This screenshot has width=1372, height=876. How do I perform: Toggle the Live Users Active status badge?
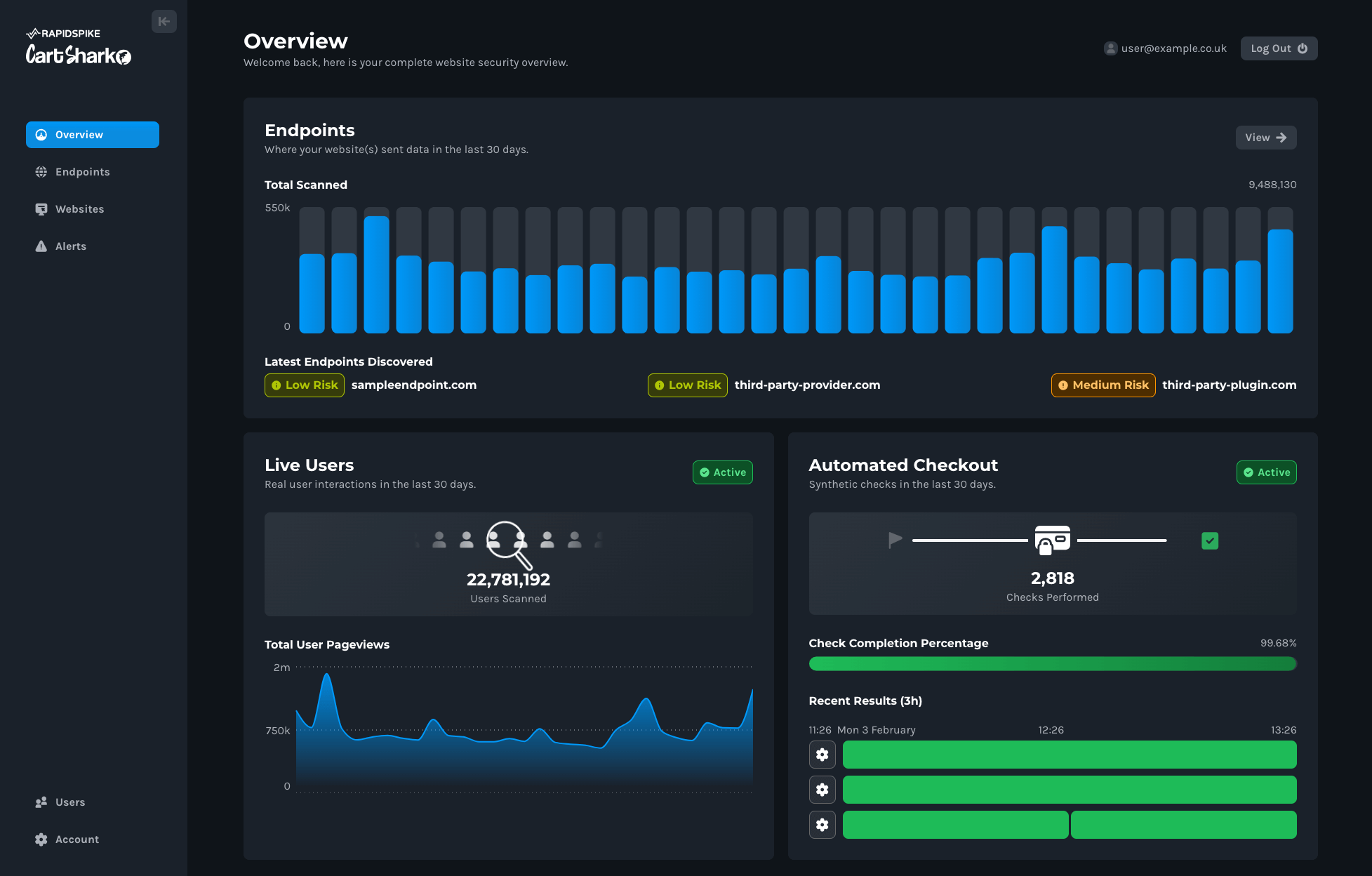(723, 472)
